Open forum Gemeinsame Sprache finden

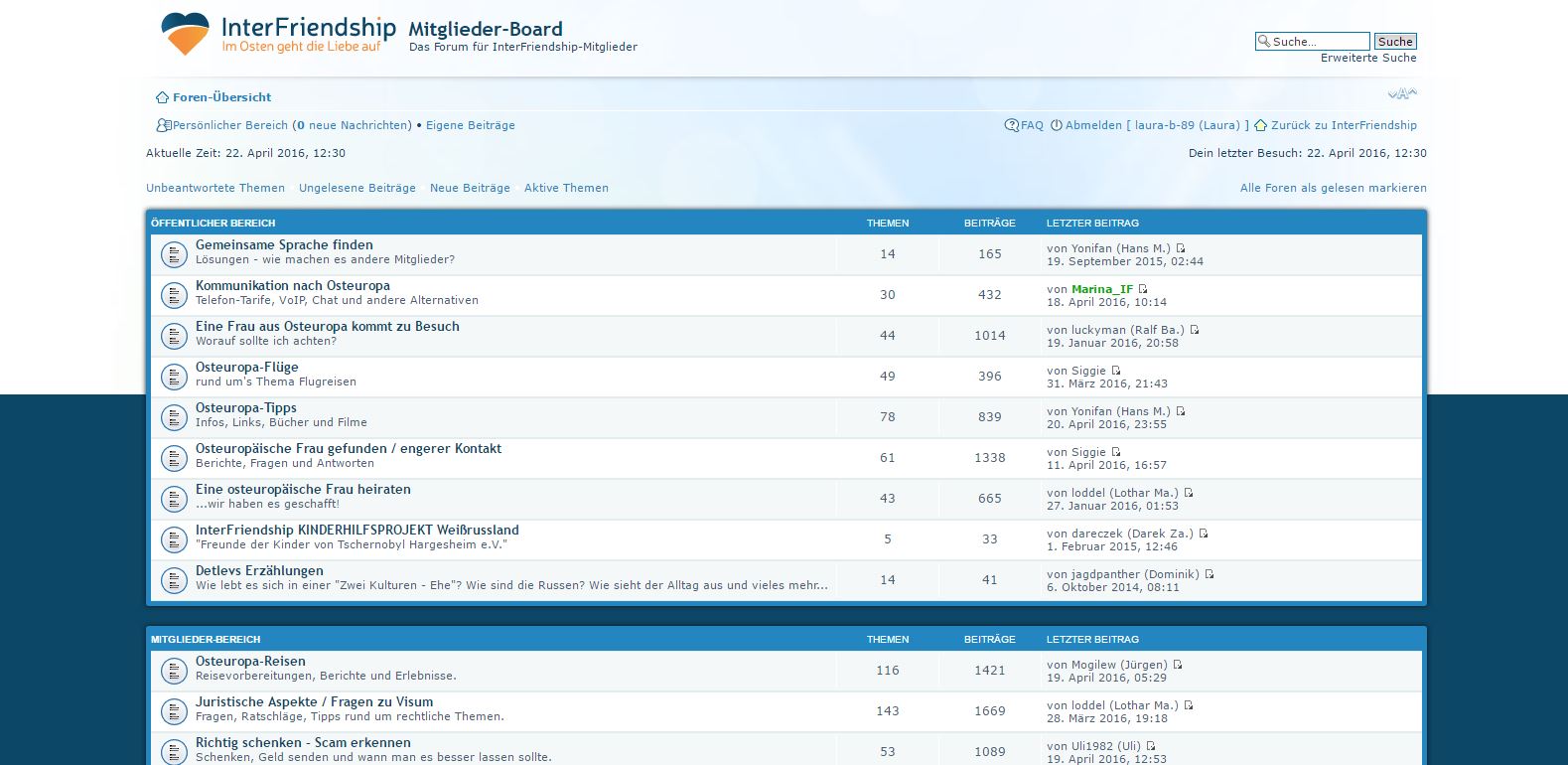click(284, 244)
